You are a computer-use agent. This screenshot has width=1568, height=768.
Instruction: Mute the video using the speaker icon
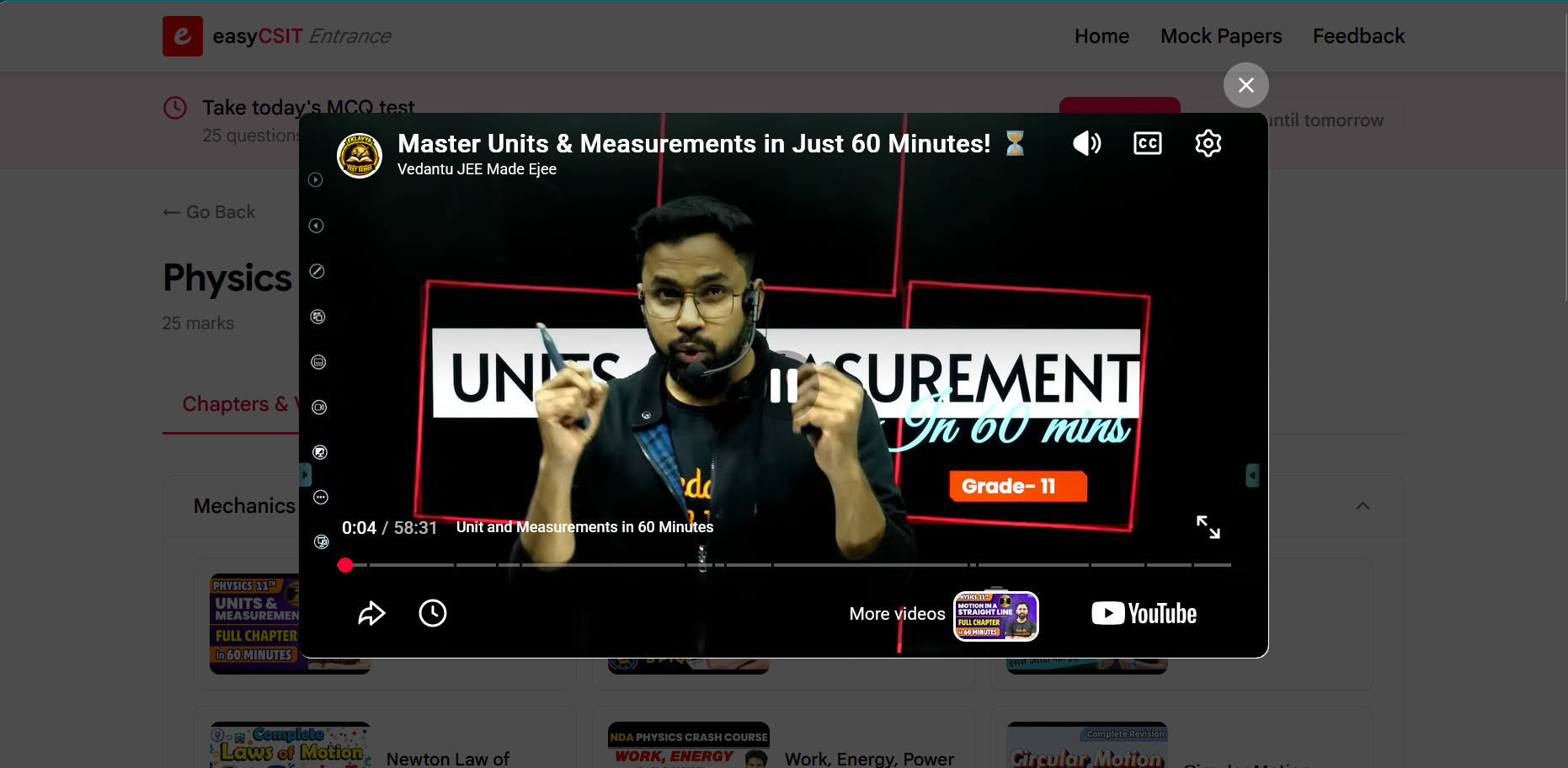(x=1086, y=143)
